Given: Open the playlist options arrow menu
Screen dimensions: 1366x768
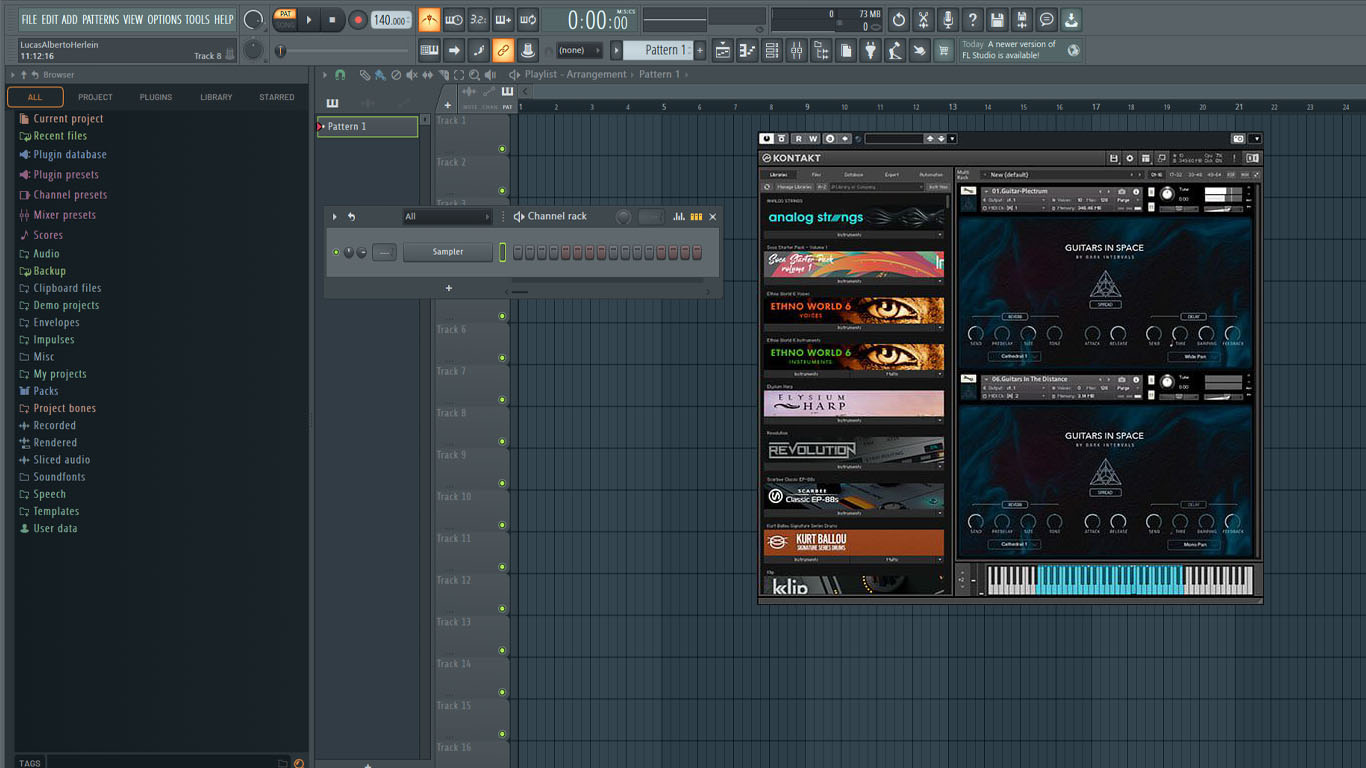Looking at the screenshot, I should (x=325, y=74).
